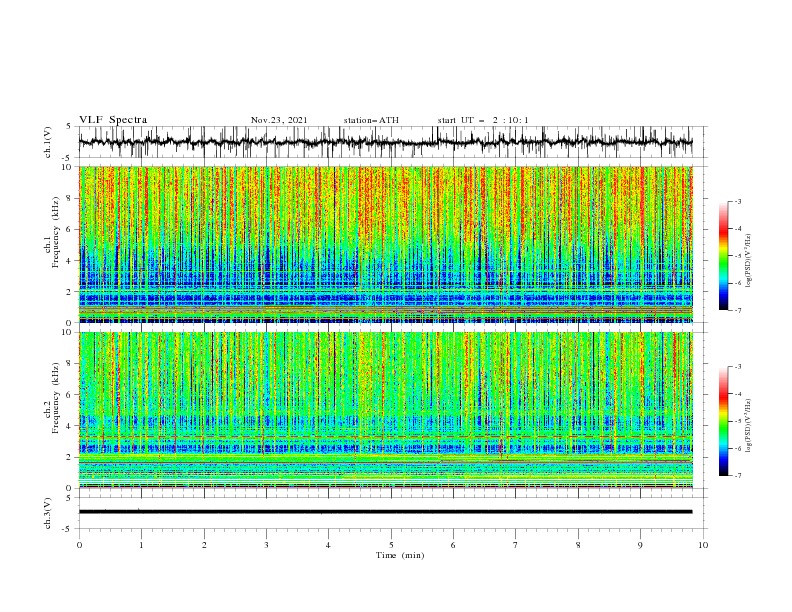Click the "-5" volt tick on ch.1(V) axis
This screenshot has width=792, height=612.
tap(68, 158)
